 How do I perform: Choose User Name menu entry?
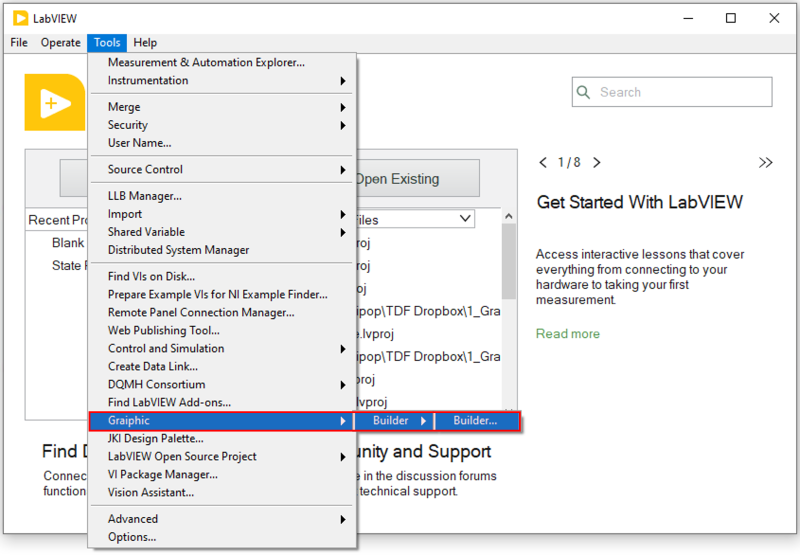coord(221,143)
